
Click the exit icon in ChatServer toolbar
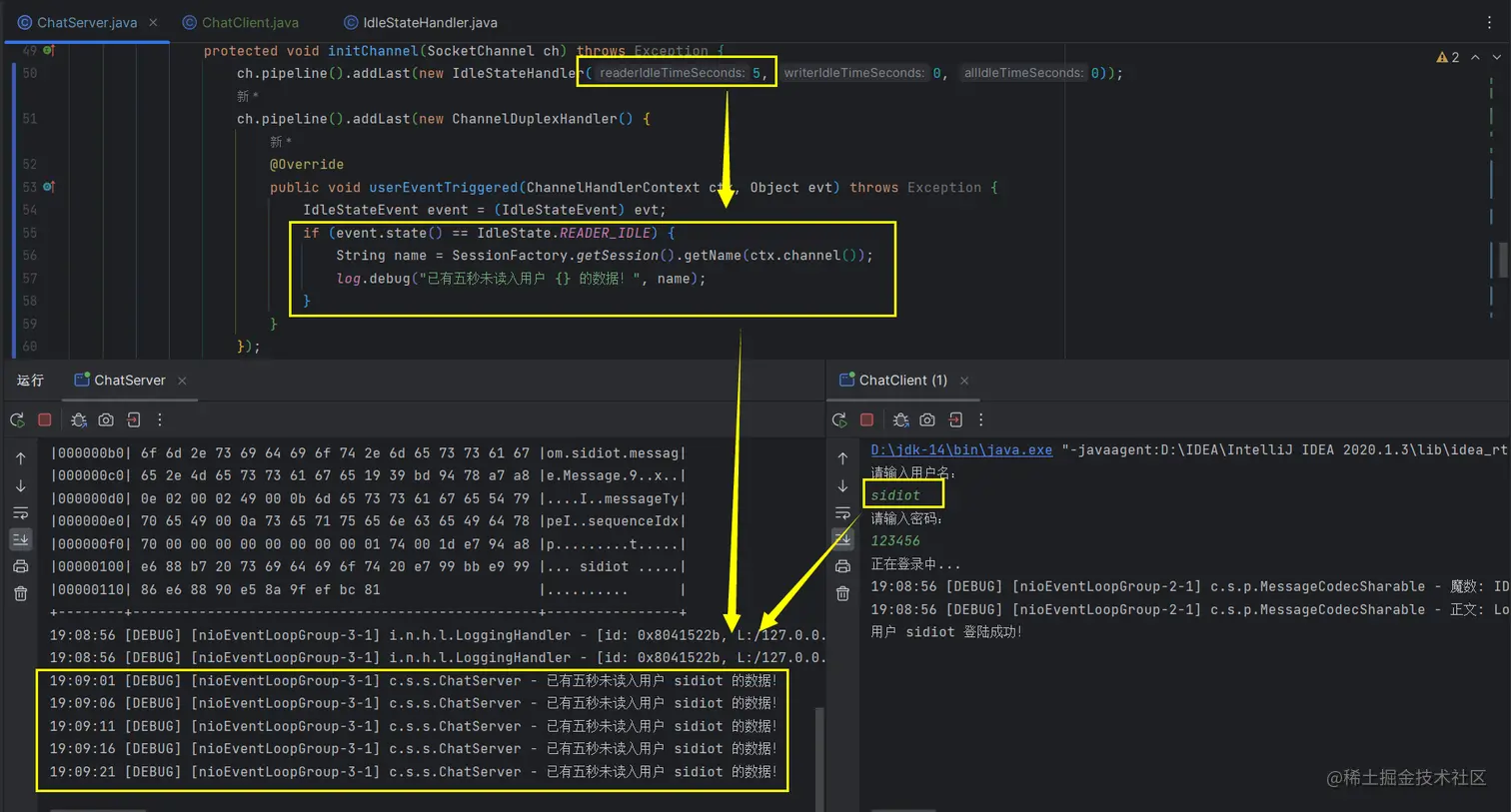click(134, 420)
